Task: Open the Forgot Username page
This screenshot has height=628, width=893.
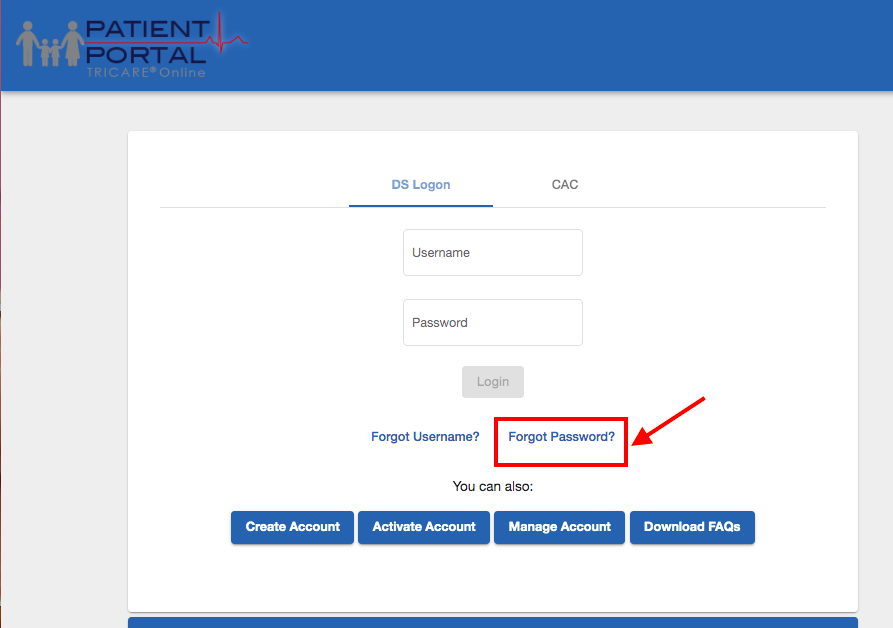Action: (x=425, y=436)
